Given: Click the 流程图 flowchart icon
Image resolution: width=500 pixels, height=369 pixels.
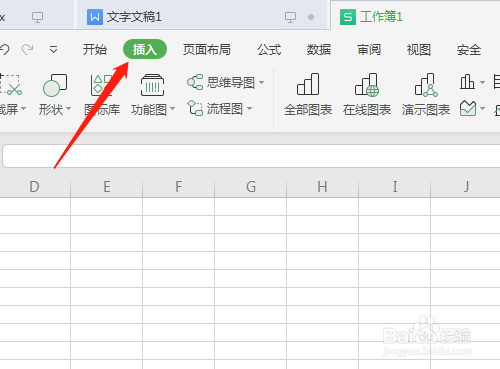Looking at the screenshot, I should (195, 108).
